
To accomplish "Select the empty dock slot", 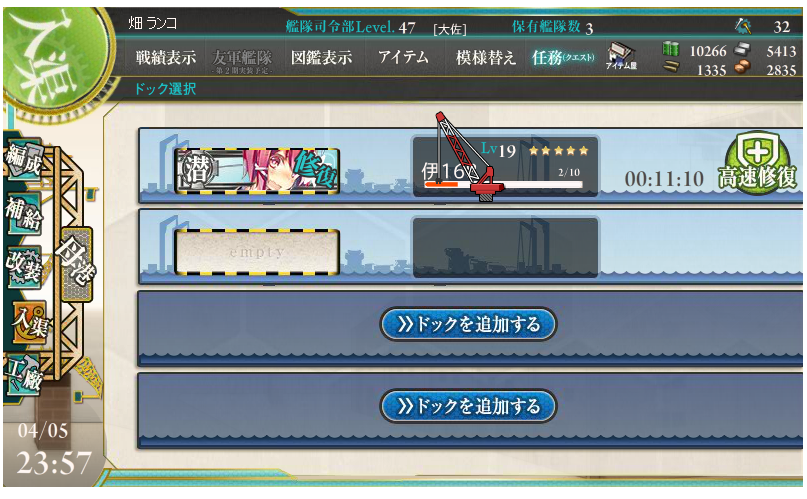I will (257, 252).
